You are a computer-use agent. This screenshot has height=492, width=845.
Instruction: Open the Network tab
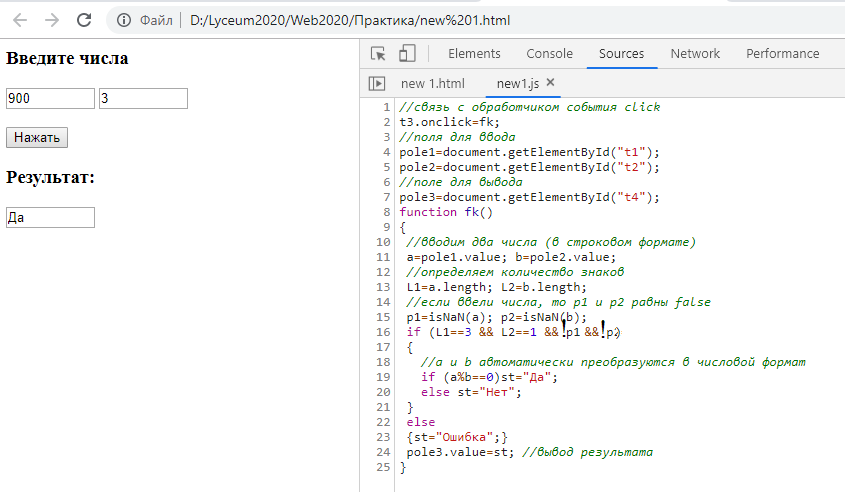(x=695, y=54)
